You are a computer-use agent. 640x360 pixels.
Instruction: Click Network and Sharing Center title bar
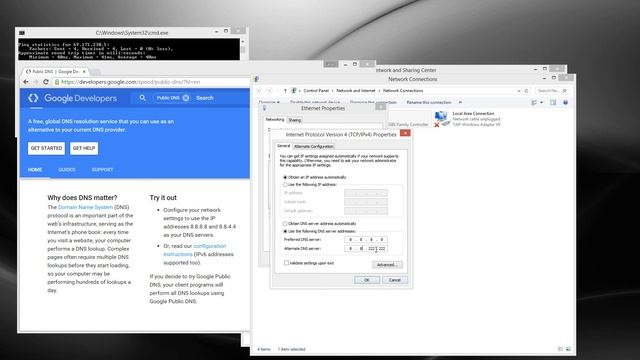tap(406, 70)
